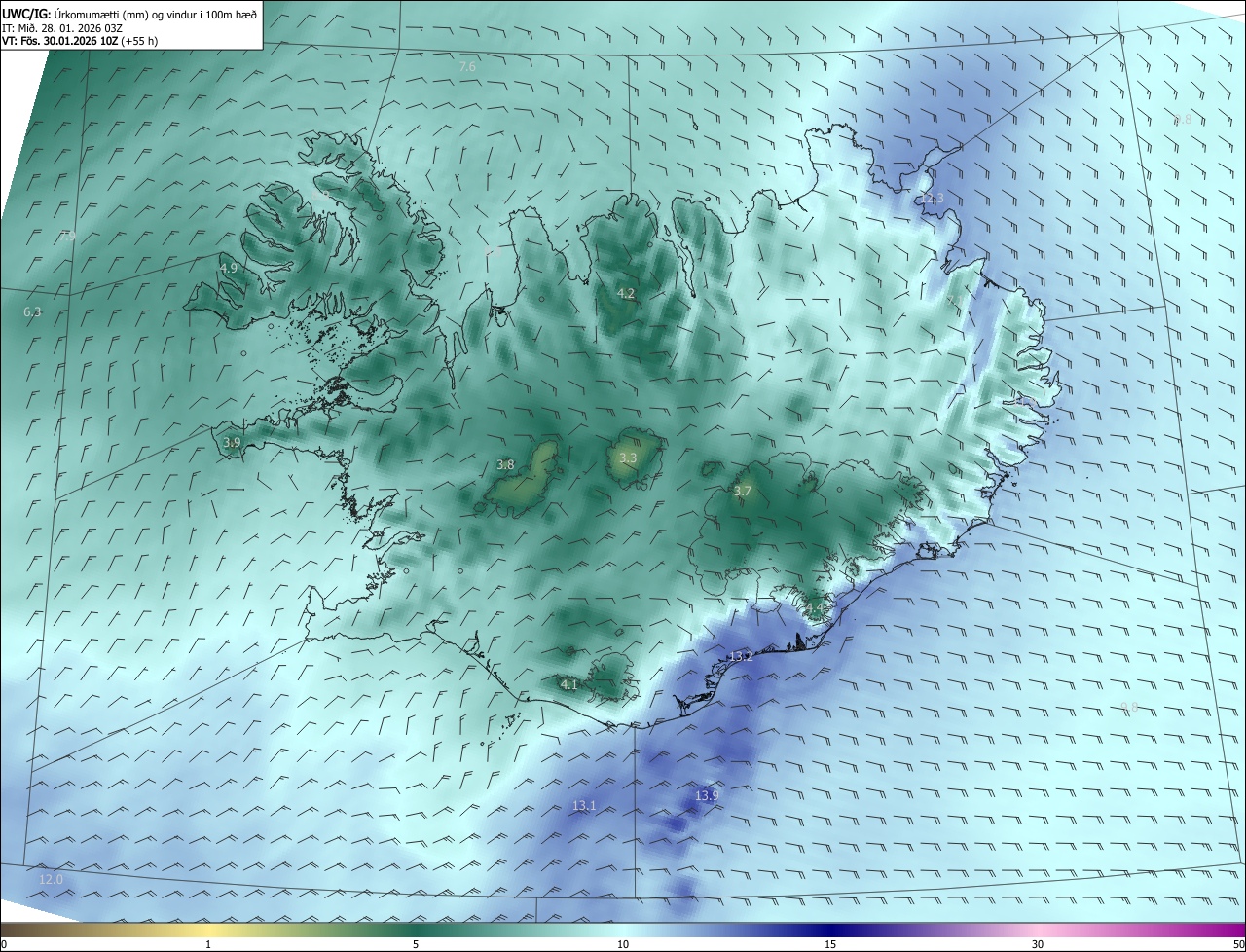Click the "1" tick on the color scale
1246x952 pixels.
[209, 945]
